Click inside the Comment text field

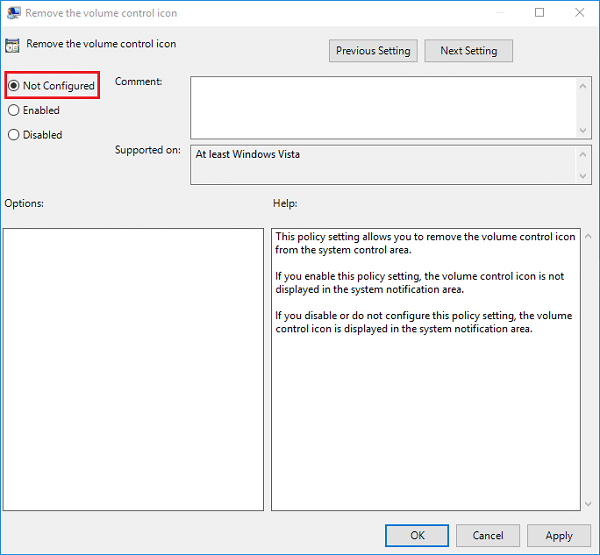pos(380,107)
